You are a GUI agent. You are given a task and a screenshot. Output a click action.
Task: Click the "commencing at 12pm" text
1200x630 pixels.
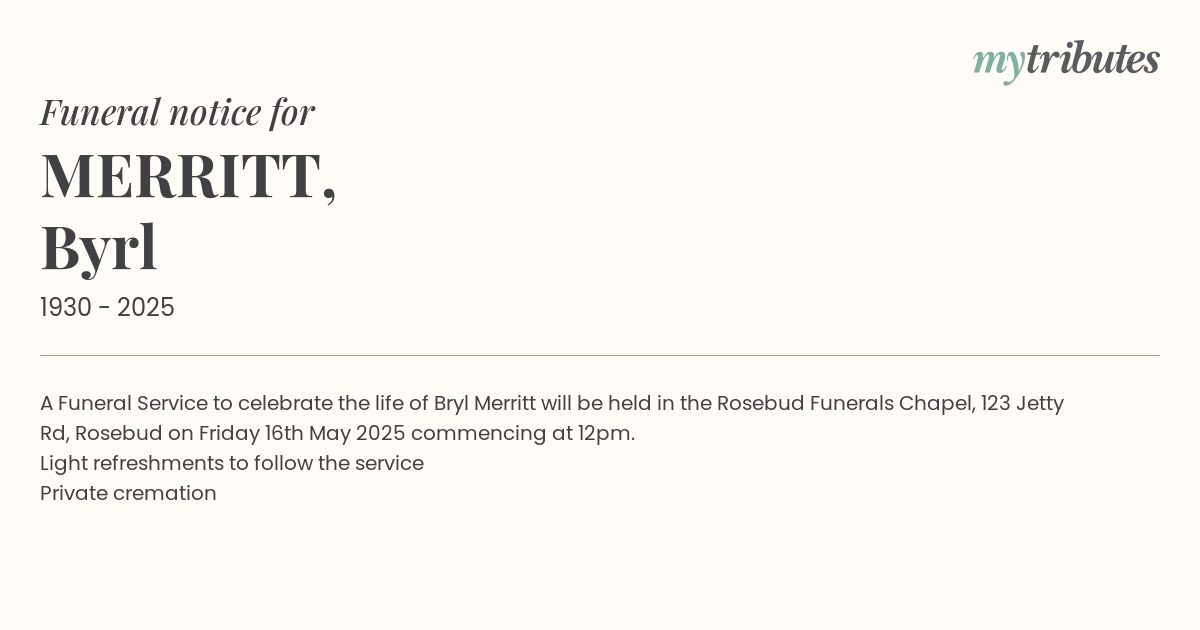[x=521, y=434]
